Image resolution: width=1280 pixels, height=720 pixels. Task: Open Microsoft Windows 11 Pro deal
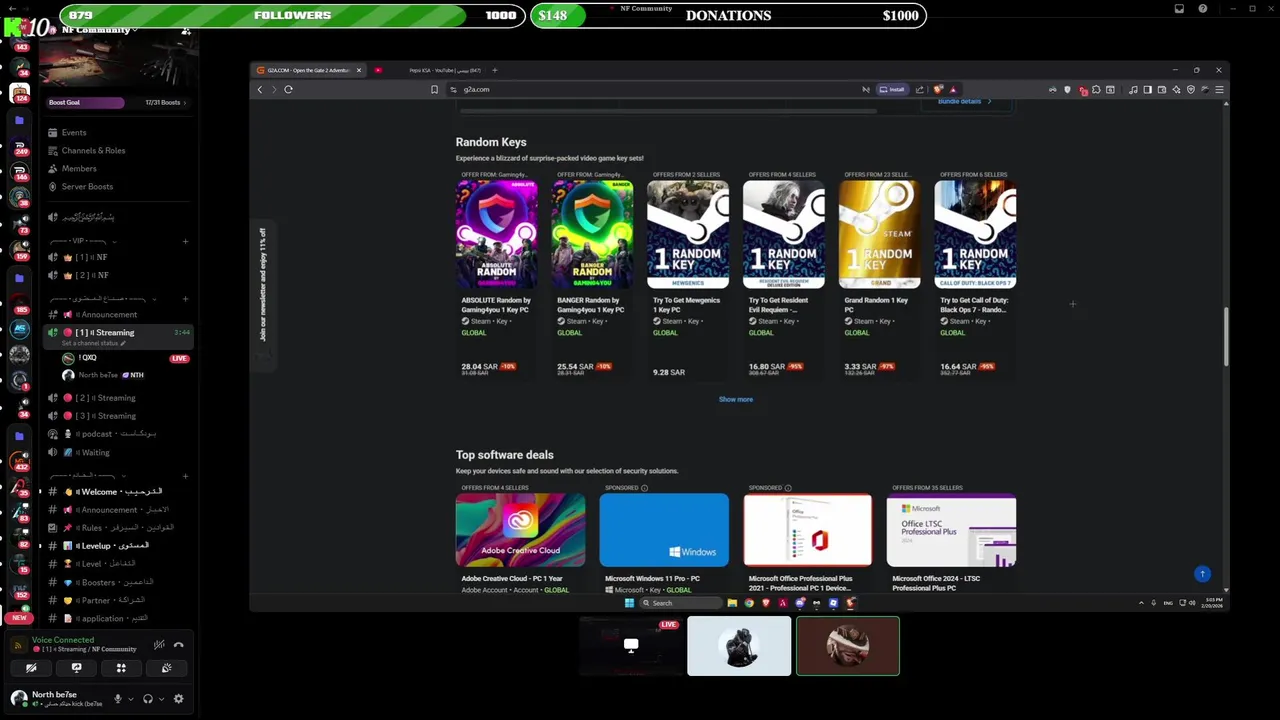[664, 539]
